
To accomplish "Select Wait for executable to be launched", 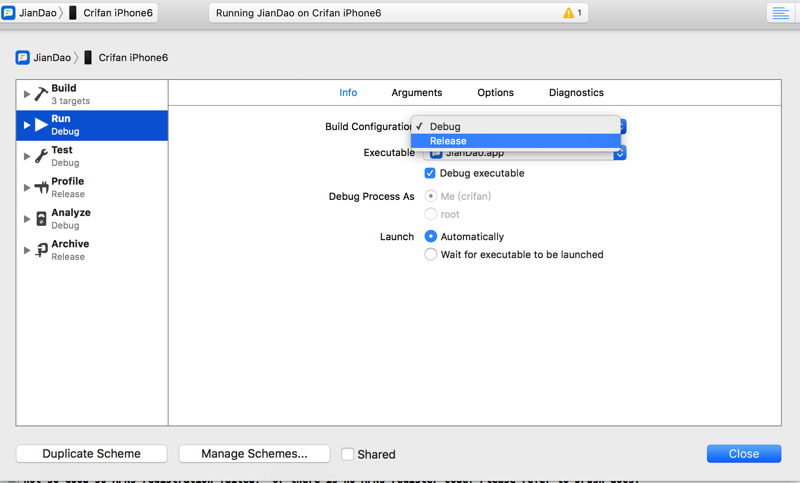I will 431,254.
